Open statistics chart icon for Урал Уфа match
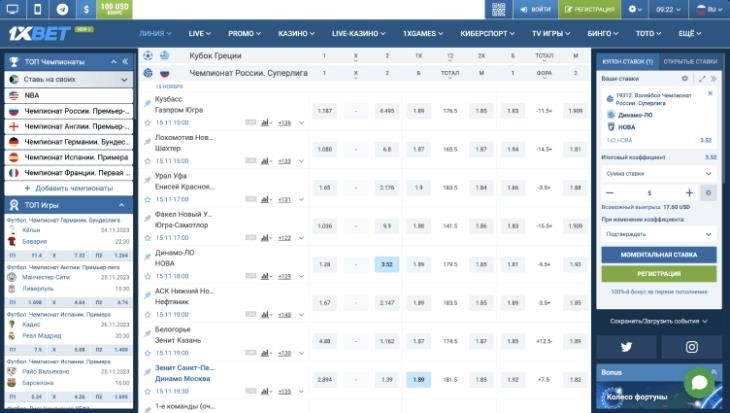Screen dimensions: 730x413 (x=266, y=199)
